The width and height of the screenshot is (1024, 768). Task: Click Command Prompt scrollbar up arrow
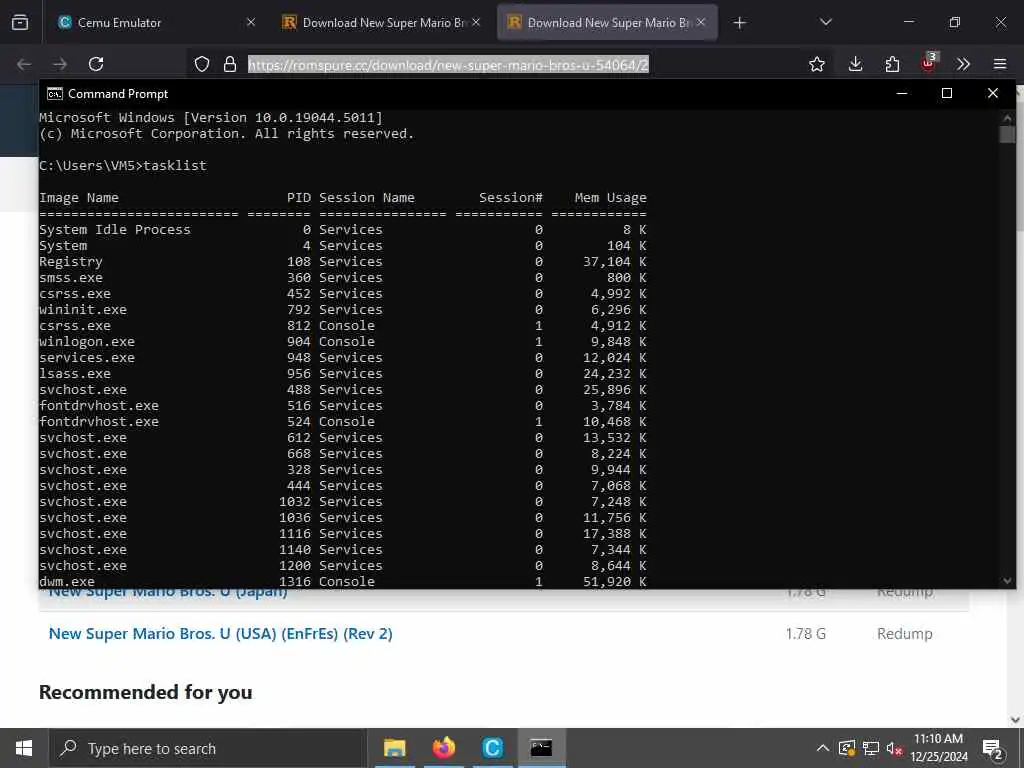(1007, 118)
